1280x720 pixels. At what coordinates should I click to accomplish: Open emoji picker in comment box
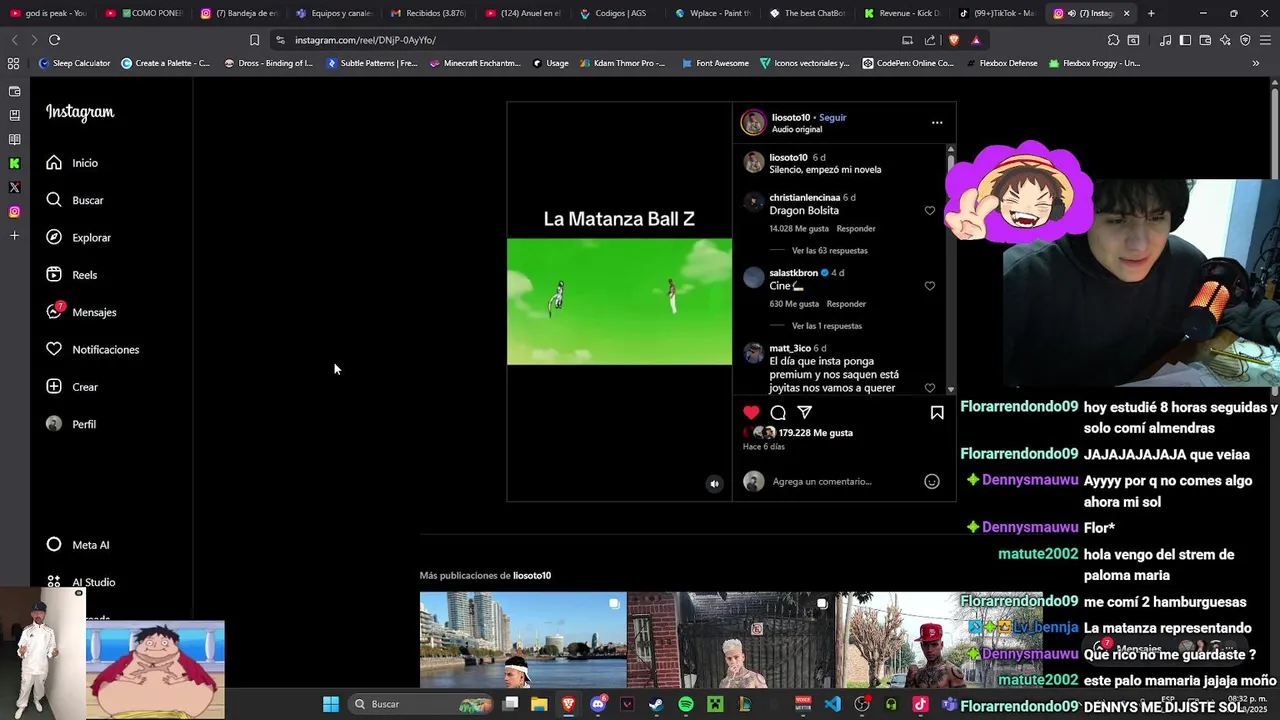tap(931, 481)
